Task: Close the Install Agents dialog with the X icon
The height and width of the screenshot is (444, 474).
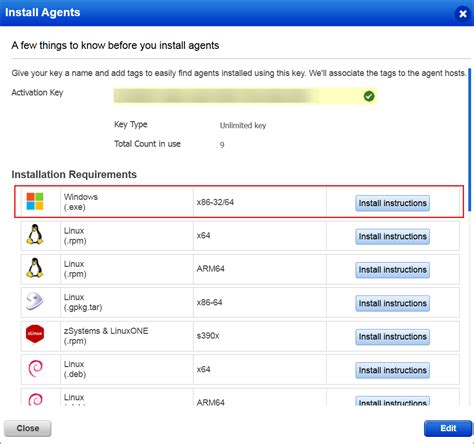Action: (463, 14)
